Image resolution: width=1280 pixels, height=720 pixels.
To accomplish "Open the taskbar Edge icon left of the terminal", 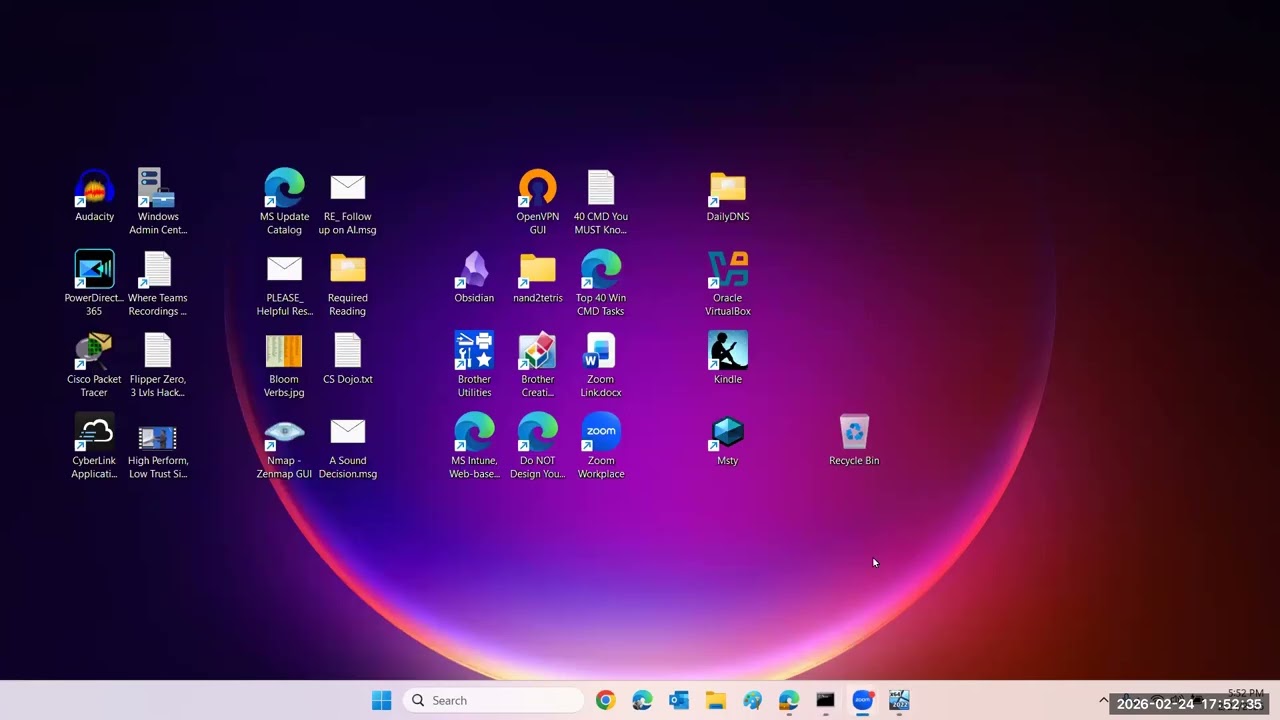I will tap(789, 700).
